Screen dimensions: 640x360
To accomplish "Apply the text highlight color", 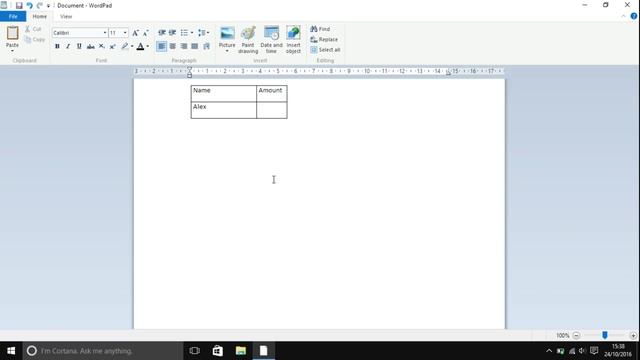I will click(125, 47).
